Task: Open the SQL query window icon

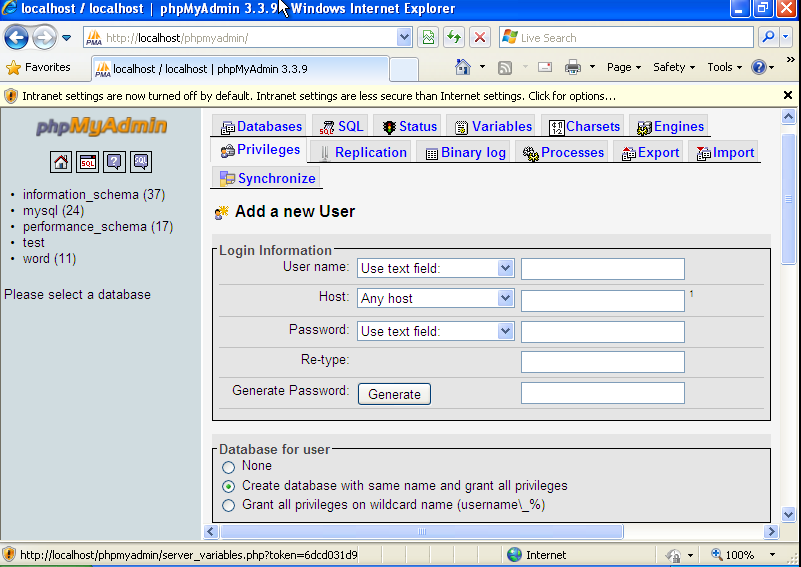Action: click(x=88, y=161)
